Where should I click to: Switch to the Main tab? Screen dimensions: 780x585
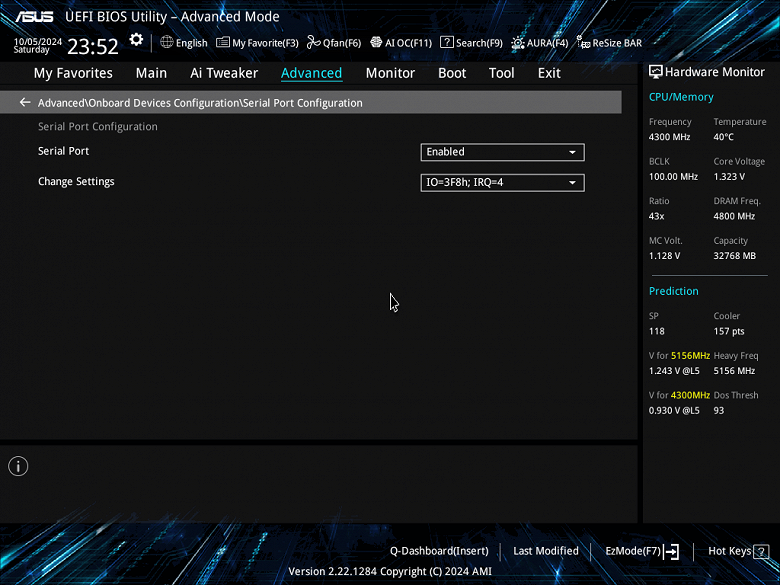(x=151, y=73)
